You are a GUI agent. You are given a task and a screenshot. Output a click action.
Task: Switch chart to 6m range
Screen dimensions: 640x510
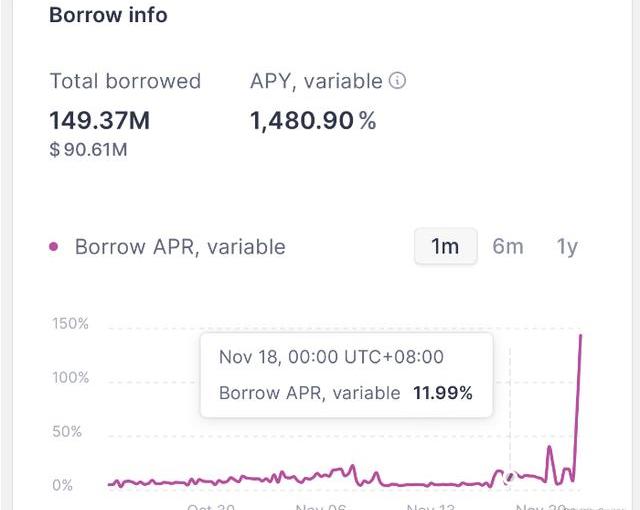pyautogui.click(x=508, y=246)
